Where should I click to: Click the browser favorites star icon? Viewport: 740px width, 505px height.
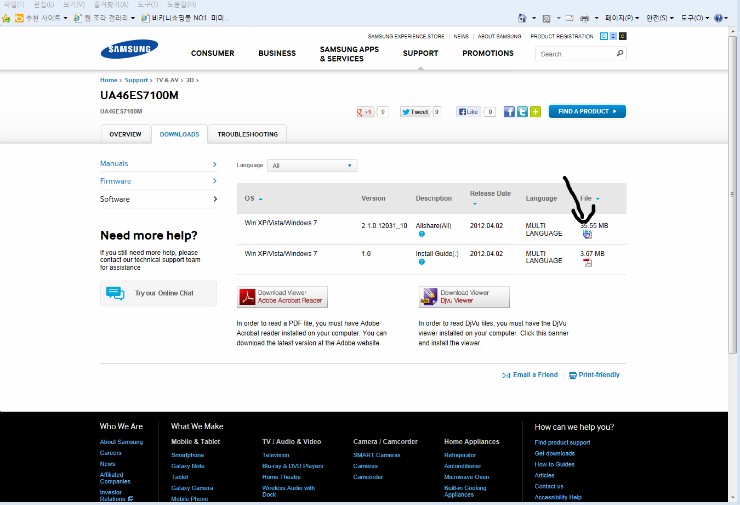click(x=6, y=18)
